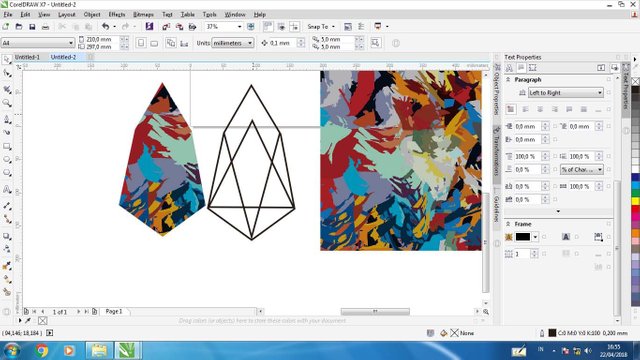Show Frame properties in Text Properties

point(533,68)
